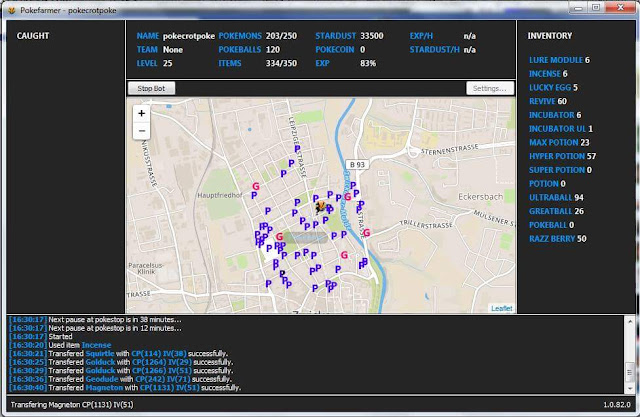Click the map zoom in plus button

[142, 113]
